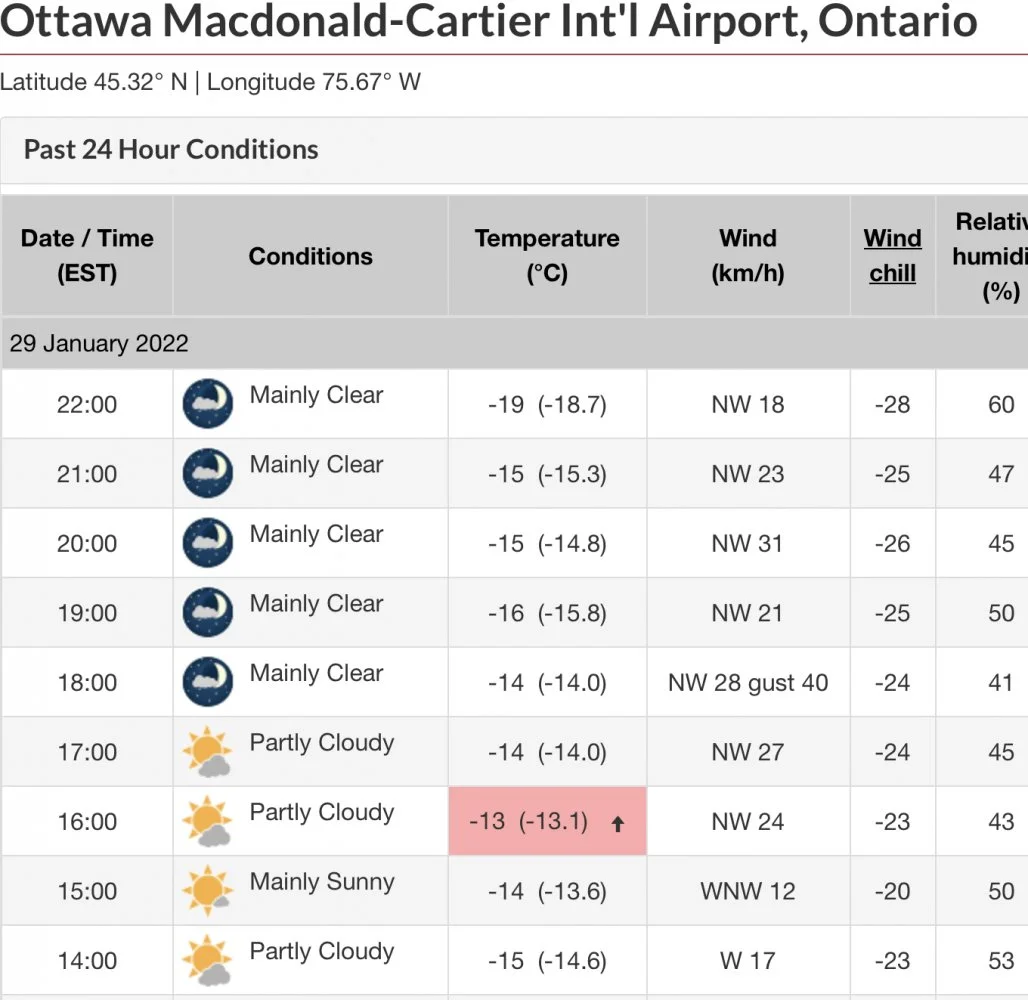
Task: Click the Ottawa Macdonald-Cartier Int'l Airport title
Action: (x=488, y=22)
